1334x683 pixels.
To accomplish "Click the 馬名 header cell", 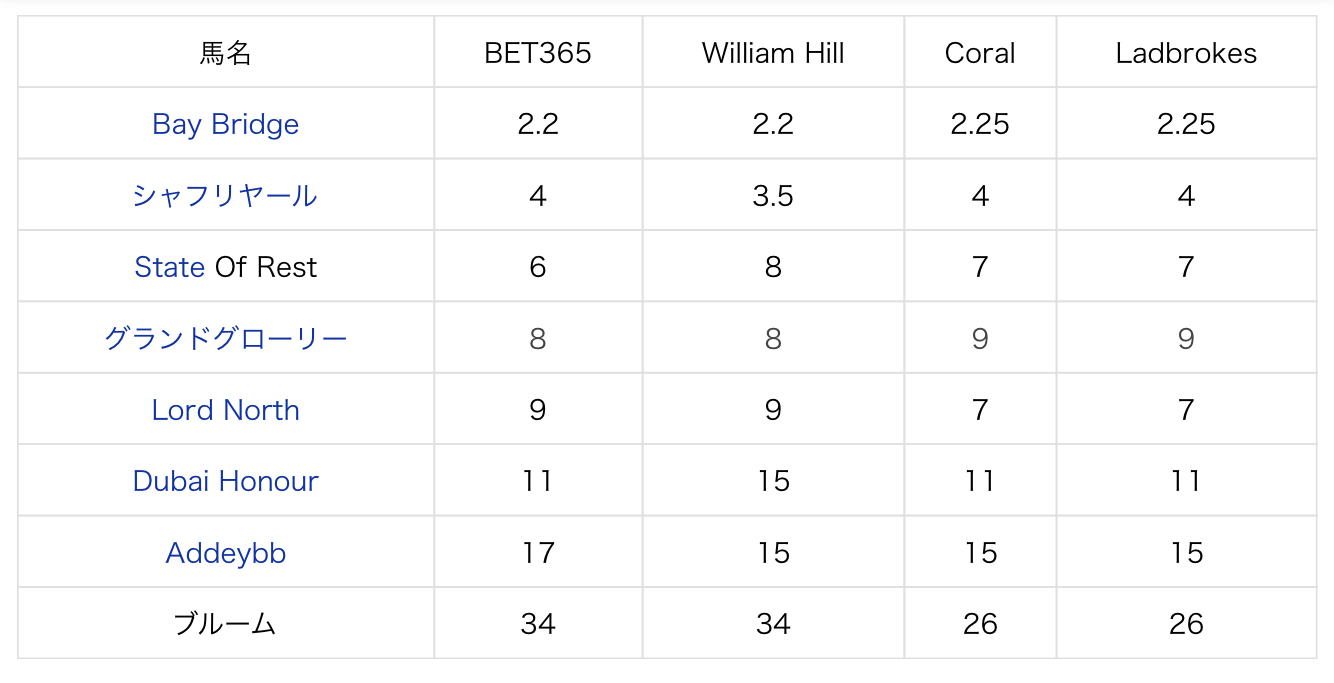I will point(225,53).
